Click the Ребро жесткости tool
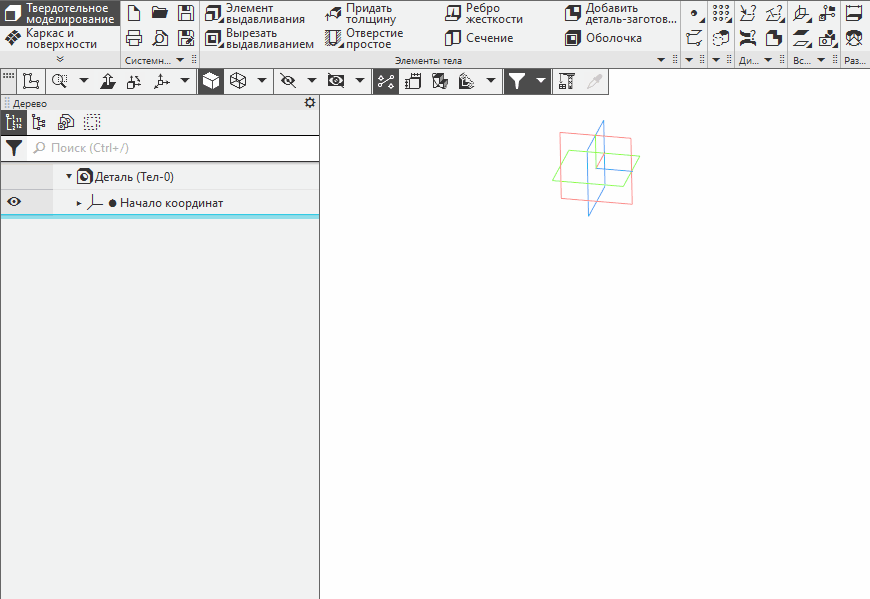This screenshot has height=599, width=870. (484, 13)
